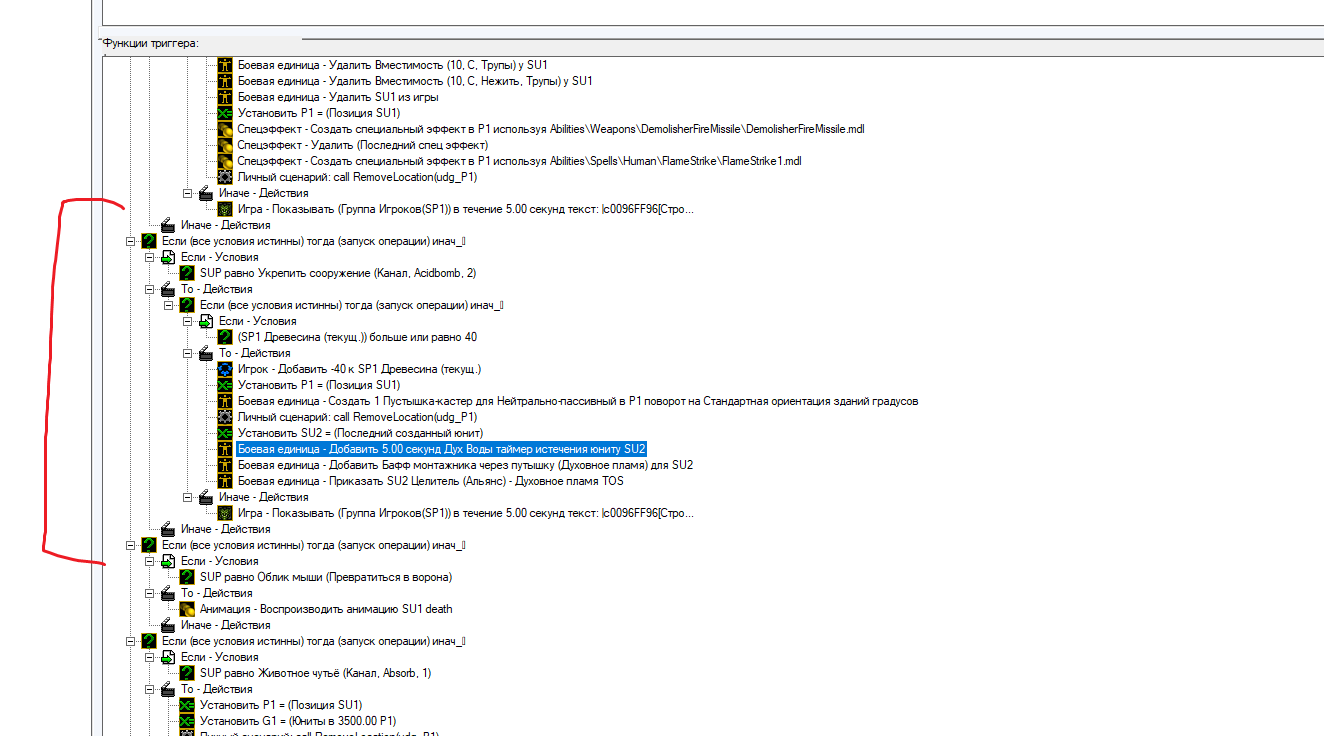Viewport: 1324px width, 736px height.
Task: Click unit icon beside 'Создать 1 Пустышка-кастер'
Action: 225,401
